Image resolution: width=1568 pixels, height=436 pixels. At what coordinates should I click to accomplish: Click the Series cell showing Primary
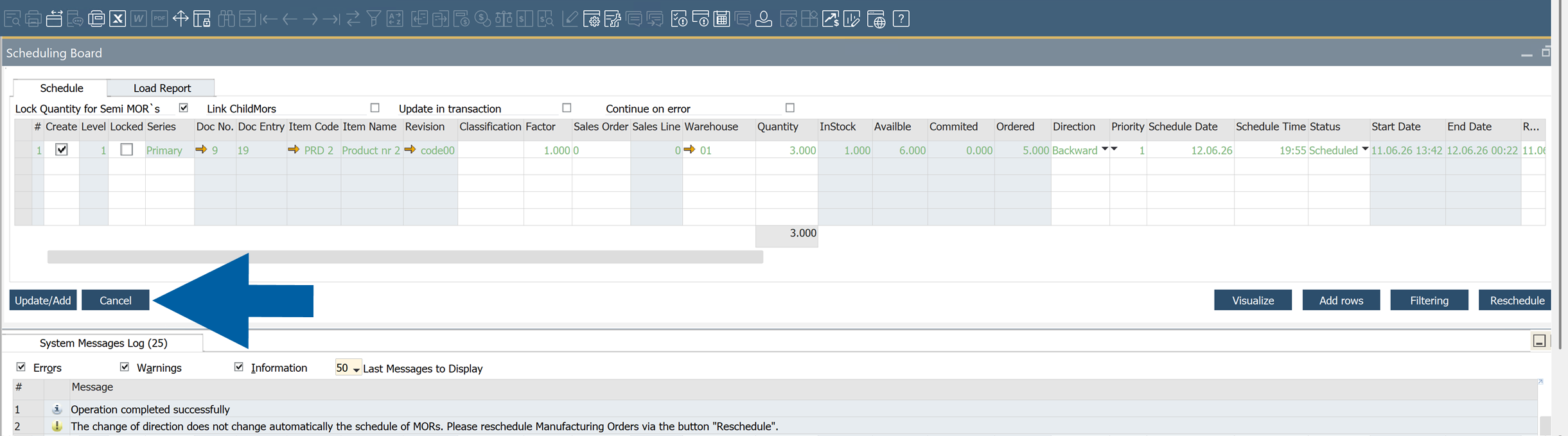170,150
